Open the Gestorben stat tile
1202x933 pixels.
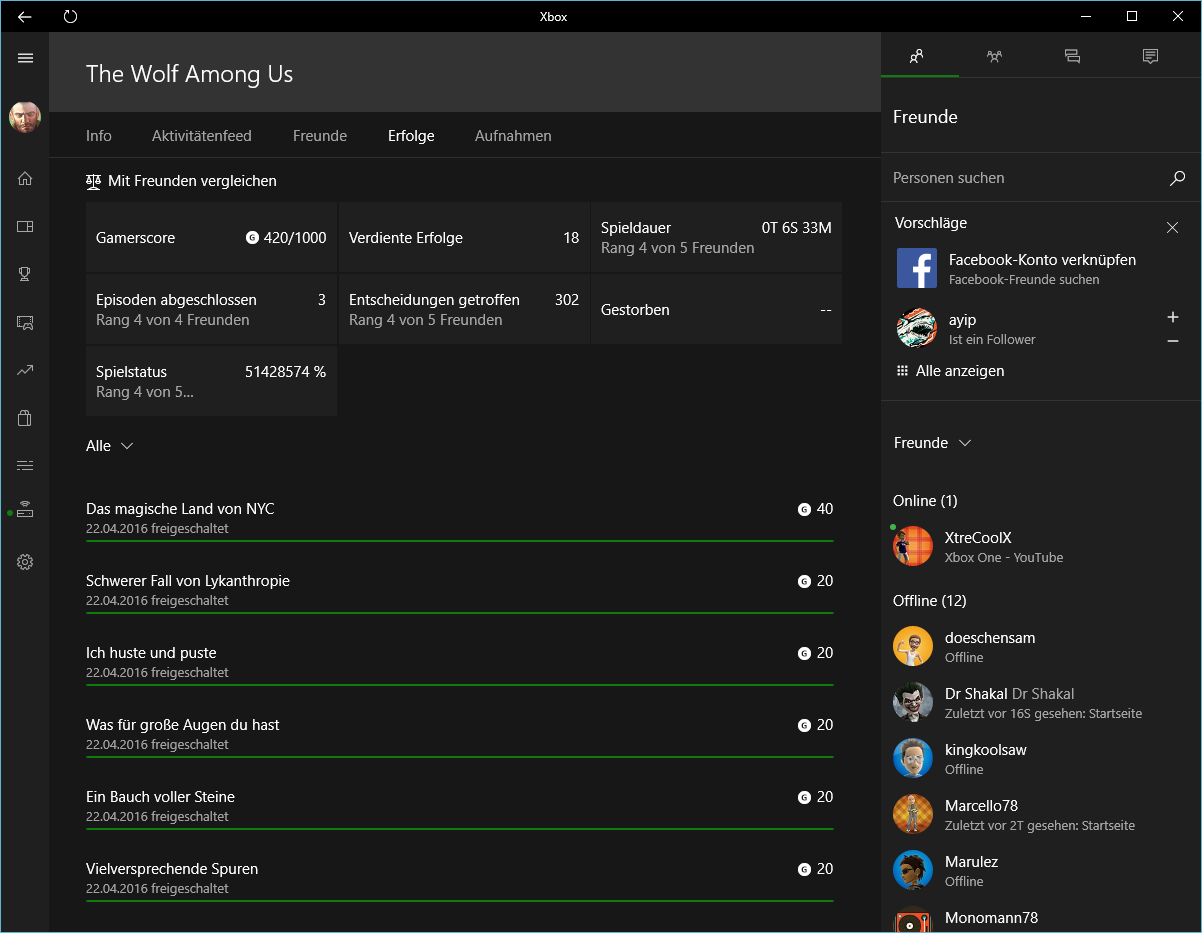coord(716,310)
